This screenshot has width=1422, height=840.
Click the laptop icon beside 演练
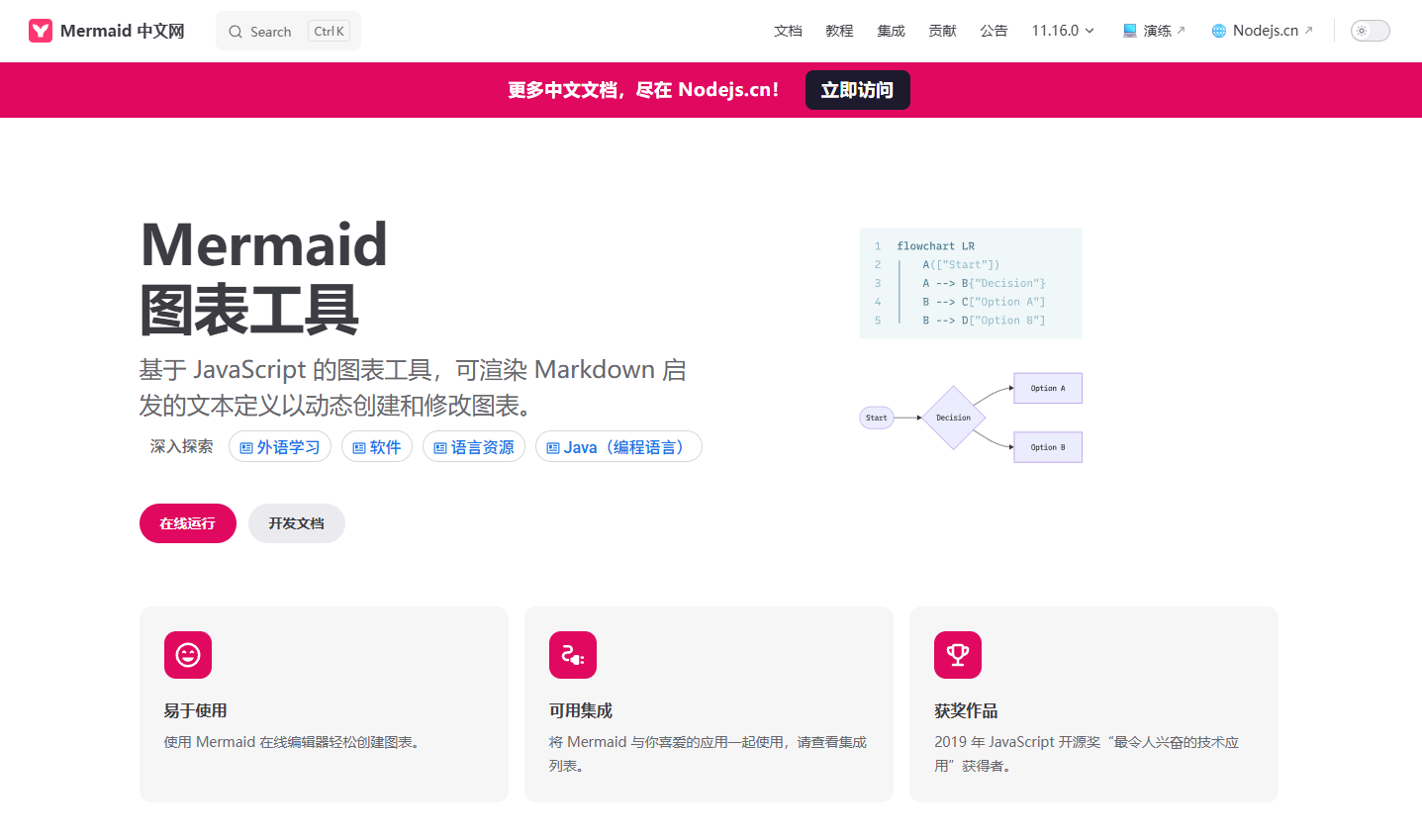(1130, 31)
